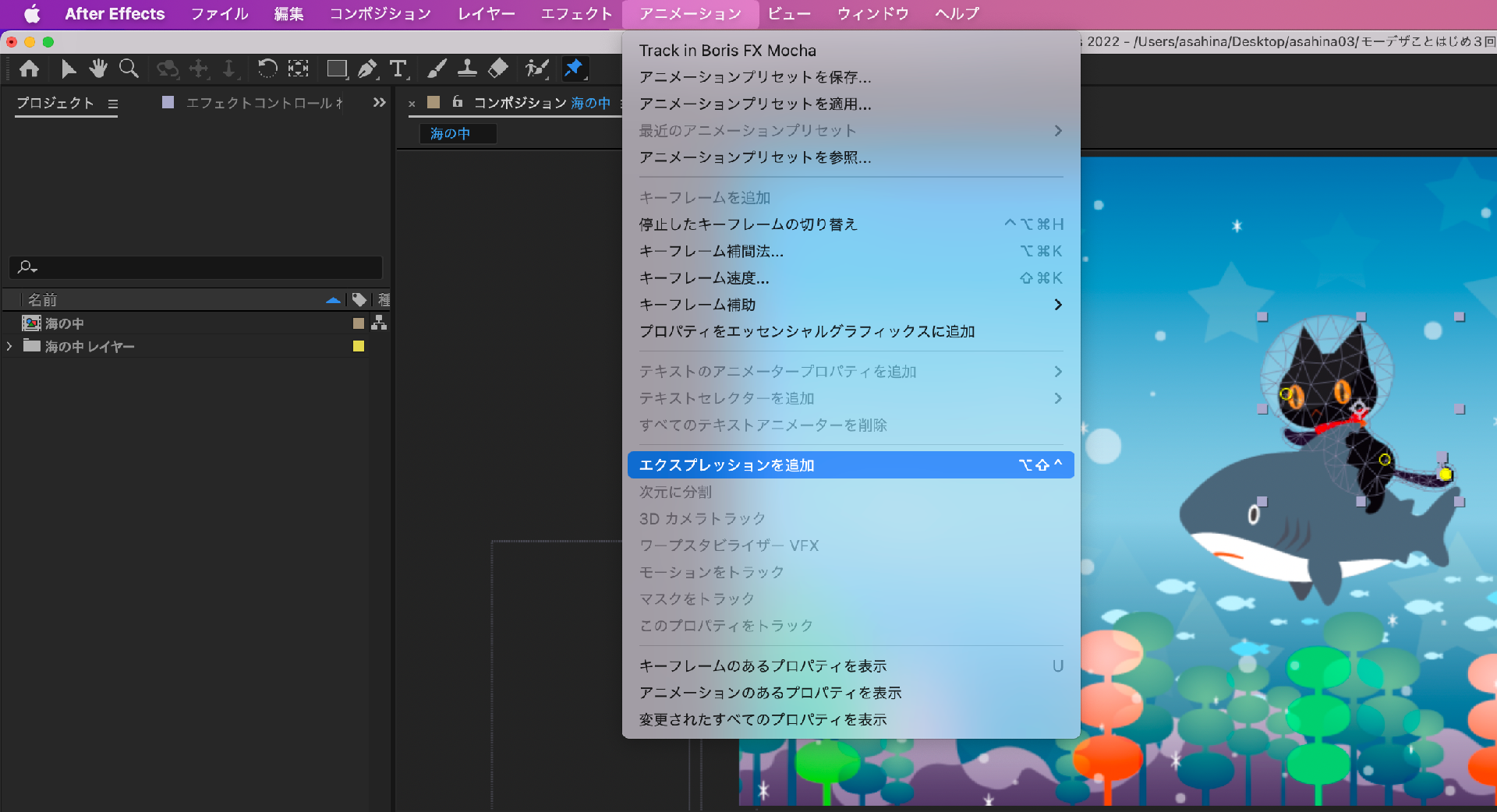Screen dimensions: 1497x812
Task: Select the Pen tool
Action: [366, 69]
